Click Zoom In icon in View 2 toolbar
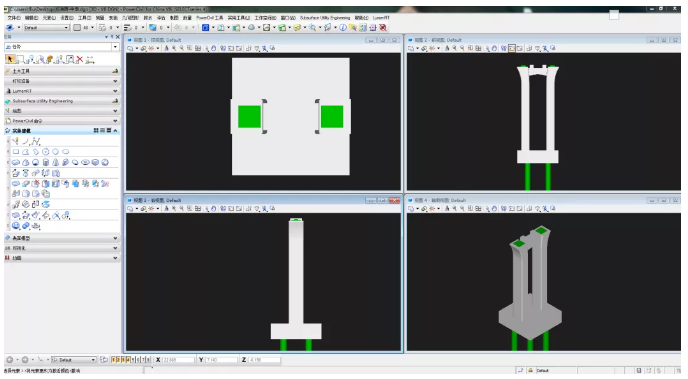 pos(455,48)
